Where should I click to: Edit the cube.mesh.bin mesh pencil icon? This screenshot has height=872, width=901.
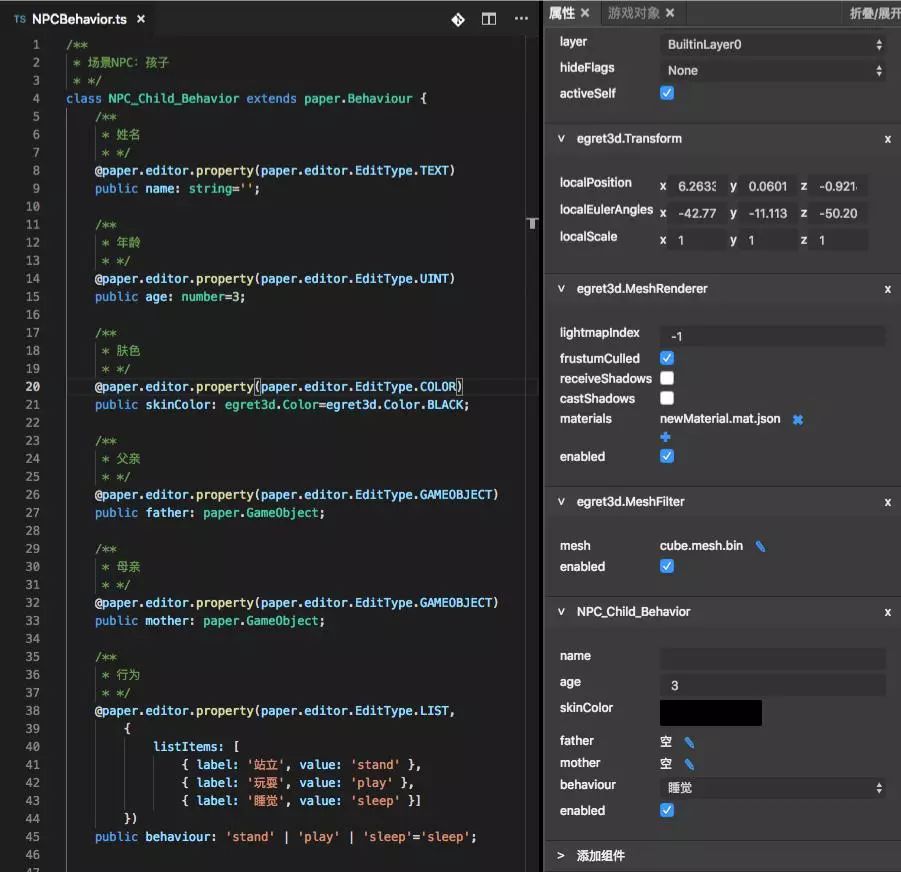(760, 546)
